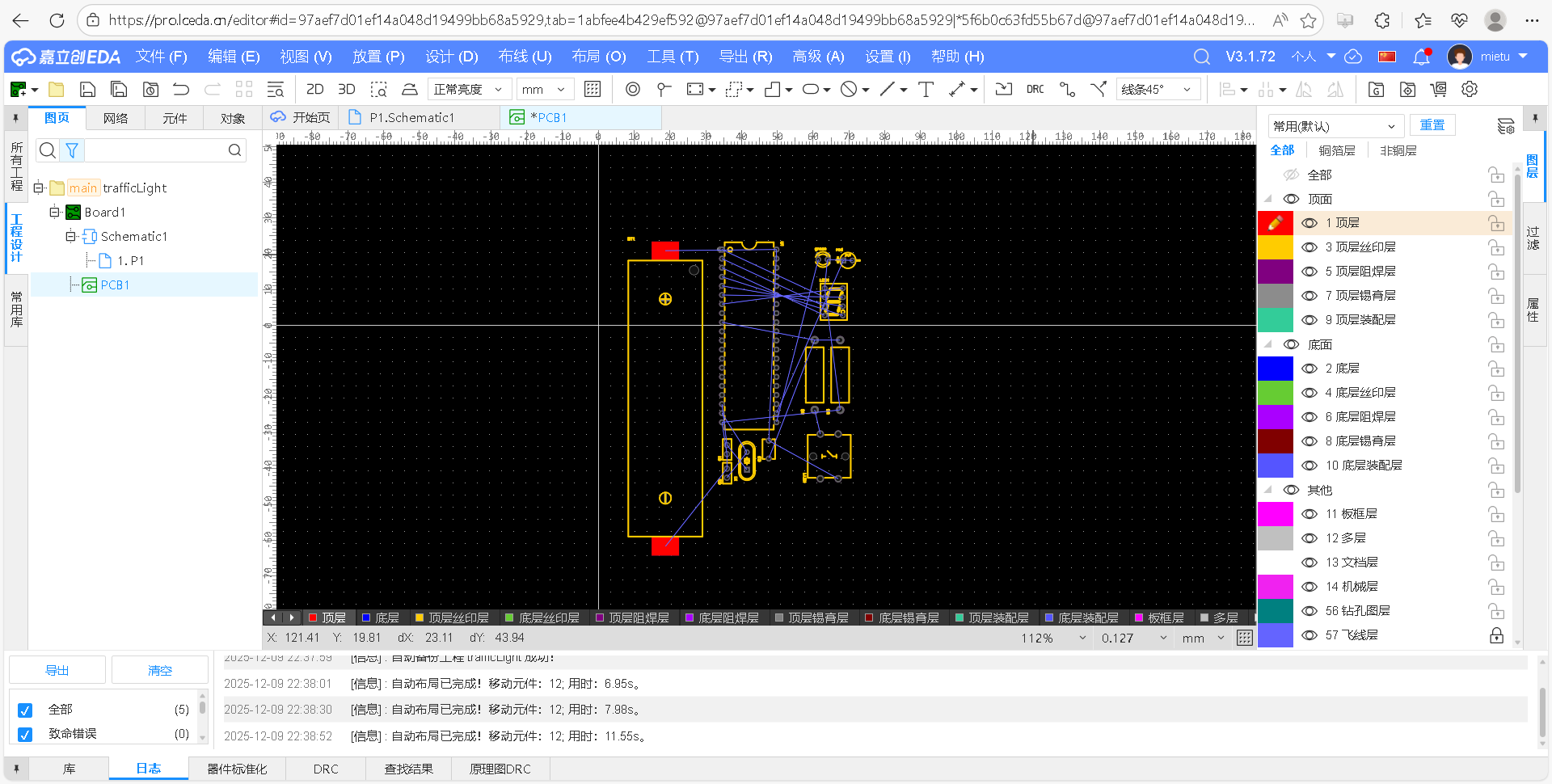Click the blue color swatch of 2 底层
Screen dimensions: 1552x784
[x=1276, y=369]
